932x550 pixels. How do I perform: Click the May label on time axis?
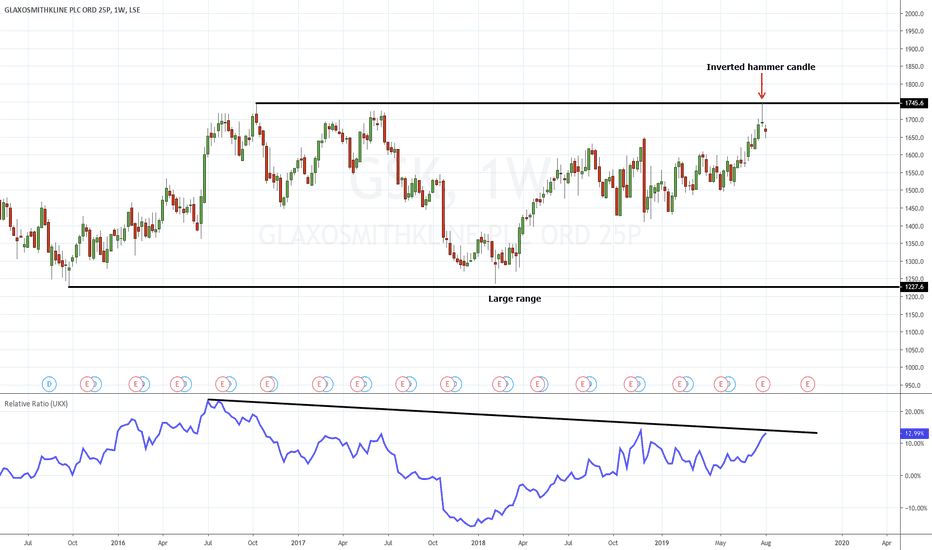[720, 542]
